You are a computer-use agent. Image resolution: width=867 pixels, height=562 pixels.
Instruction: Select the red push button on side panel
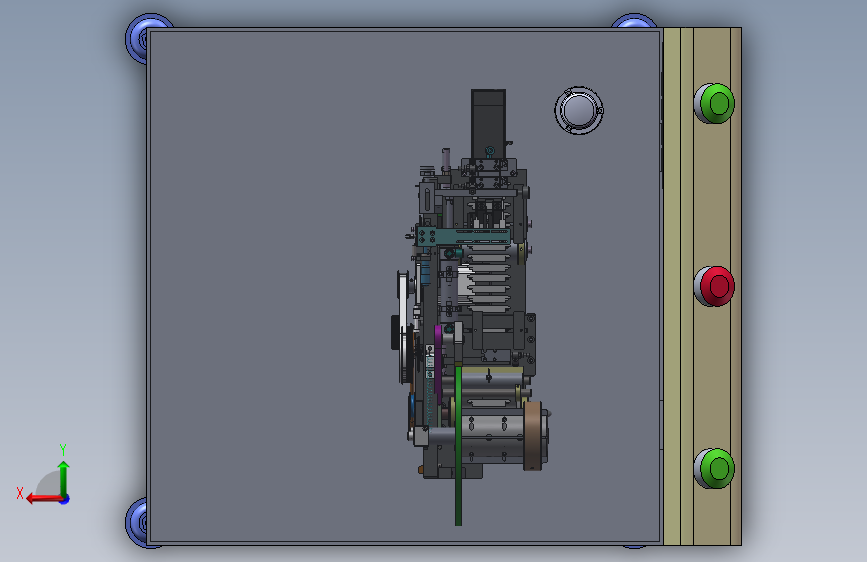point(714,286)
